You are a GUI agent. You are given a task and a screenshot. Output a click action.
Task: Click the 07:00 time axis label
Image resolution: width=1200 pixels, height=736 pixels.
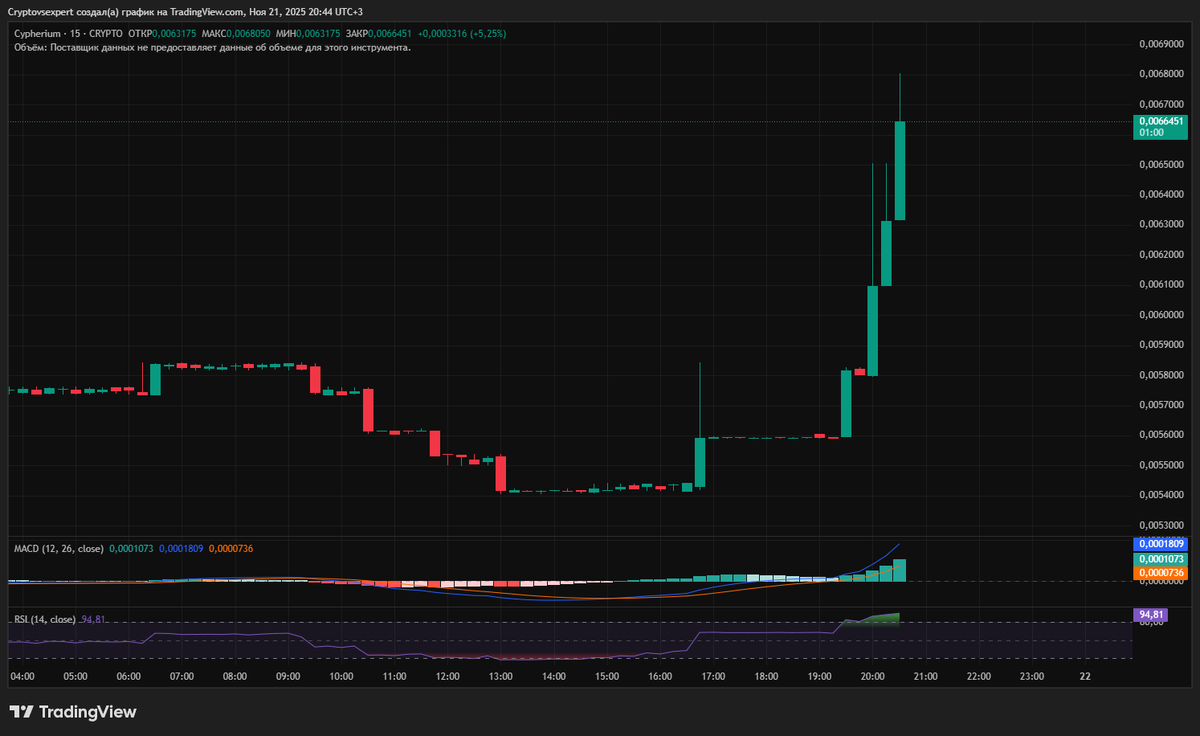tap(182, 676)
